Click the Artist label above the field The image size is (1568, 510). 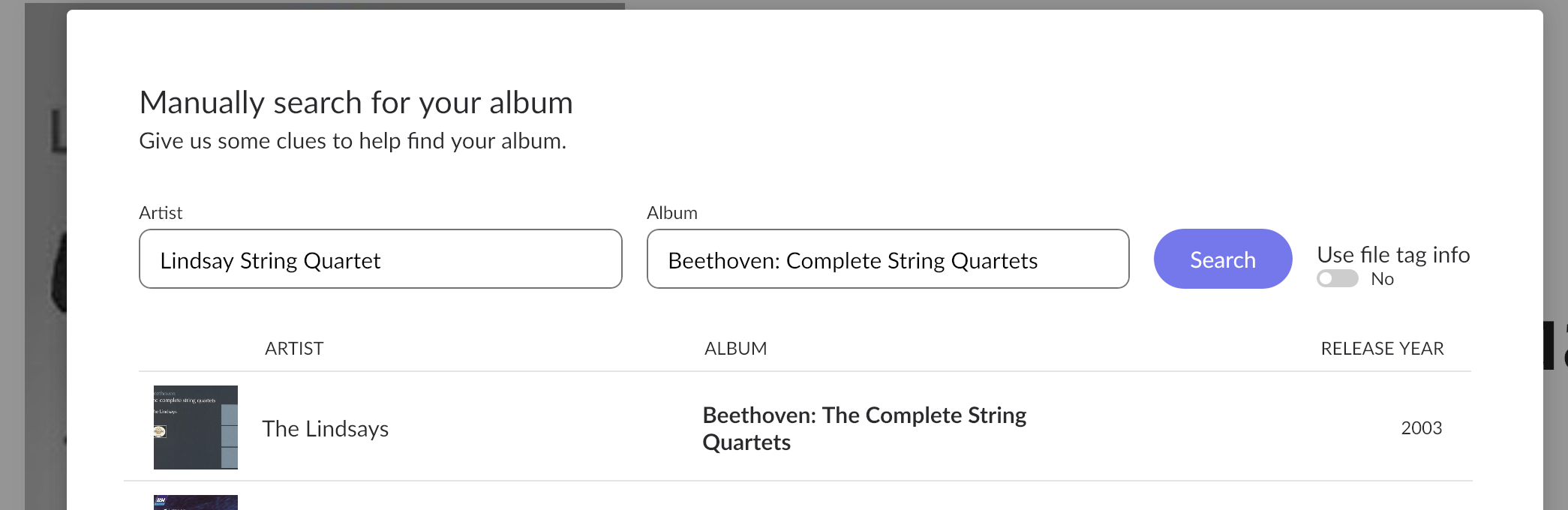161,213
